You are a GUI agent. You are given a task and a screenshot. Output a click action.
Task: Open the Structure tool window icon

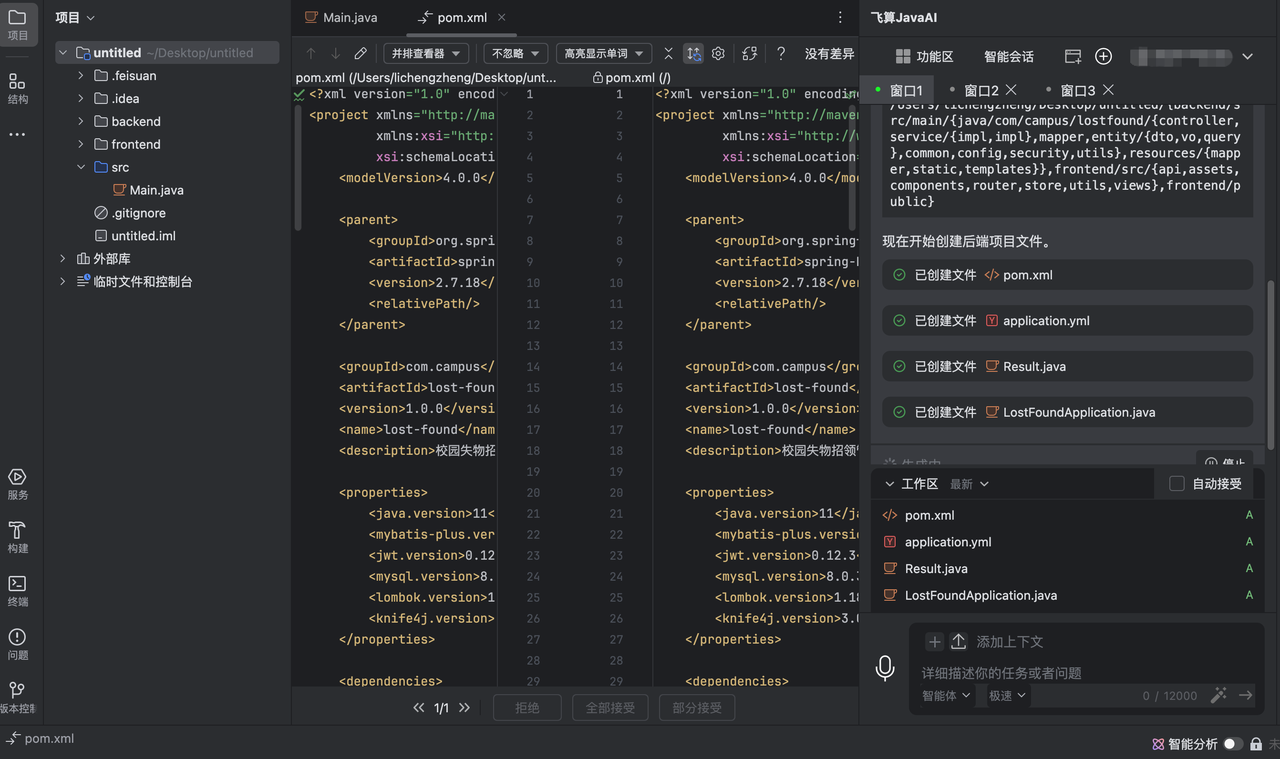[x=17, y=87]
